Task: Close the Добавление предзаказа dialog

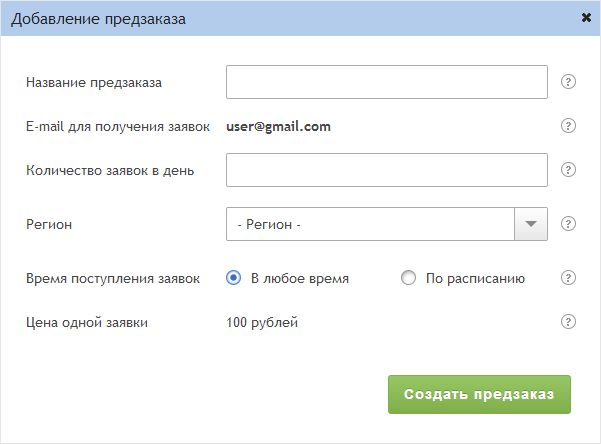Action: tap(585, 18)
